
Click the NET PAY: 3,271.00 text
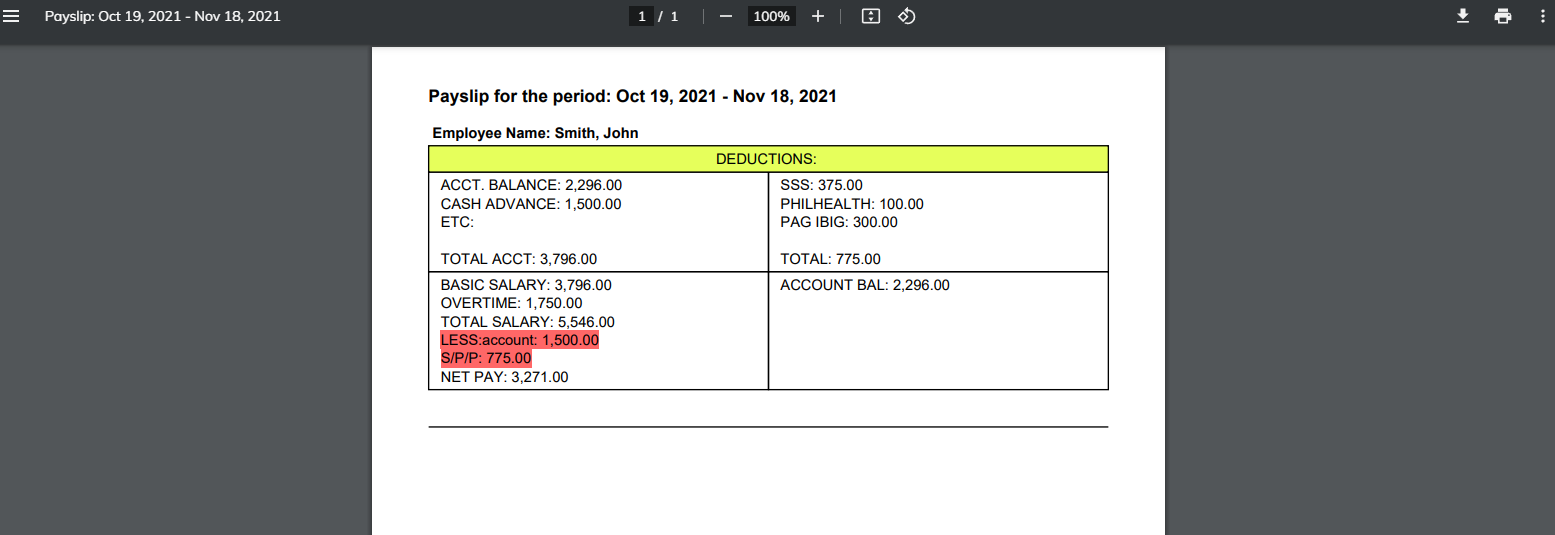(x=505, y=377)
